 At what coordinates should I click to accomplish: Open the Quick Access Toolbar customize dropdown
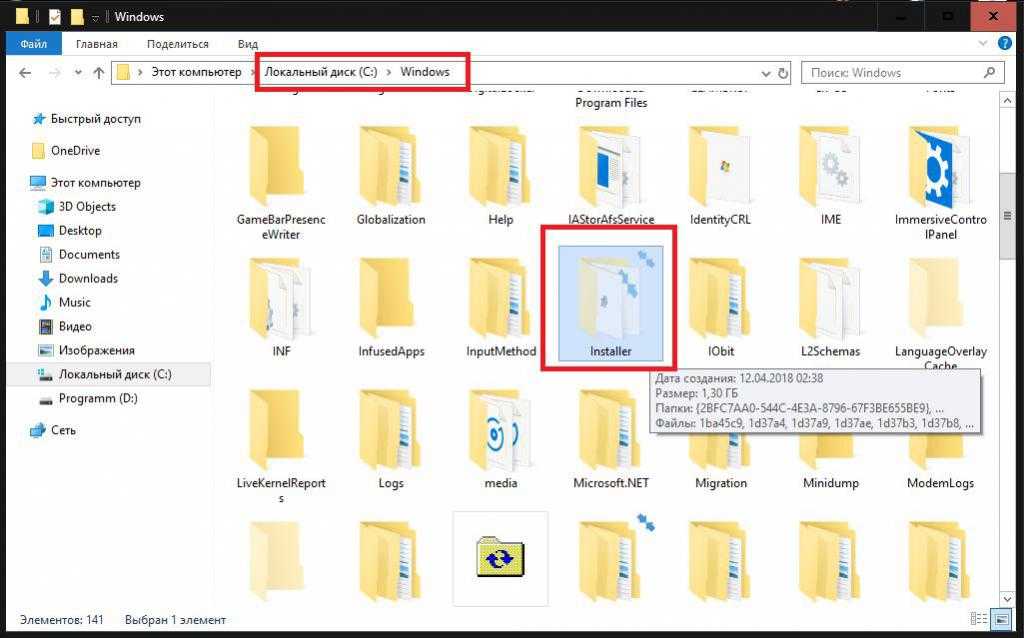tap(95, 17)
